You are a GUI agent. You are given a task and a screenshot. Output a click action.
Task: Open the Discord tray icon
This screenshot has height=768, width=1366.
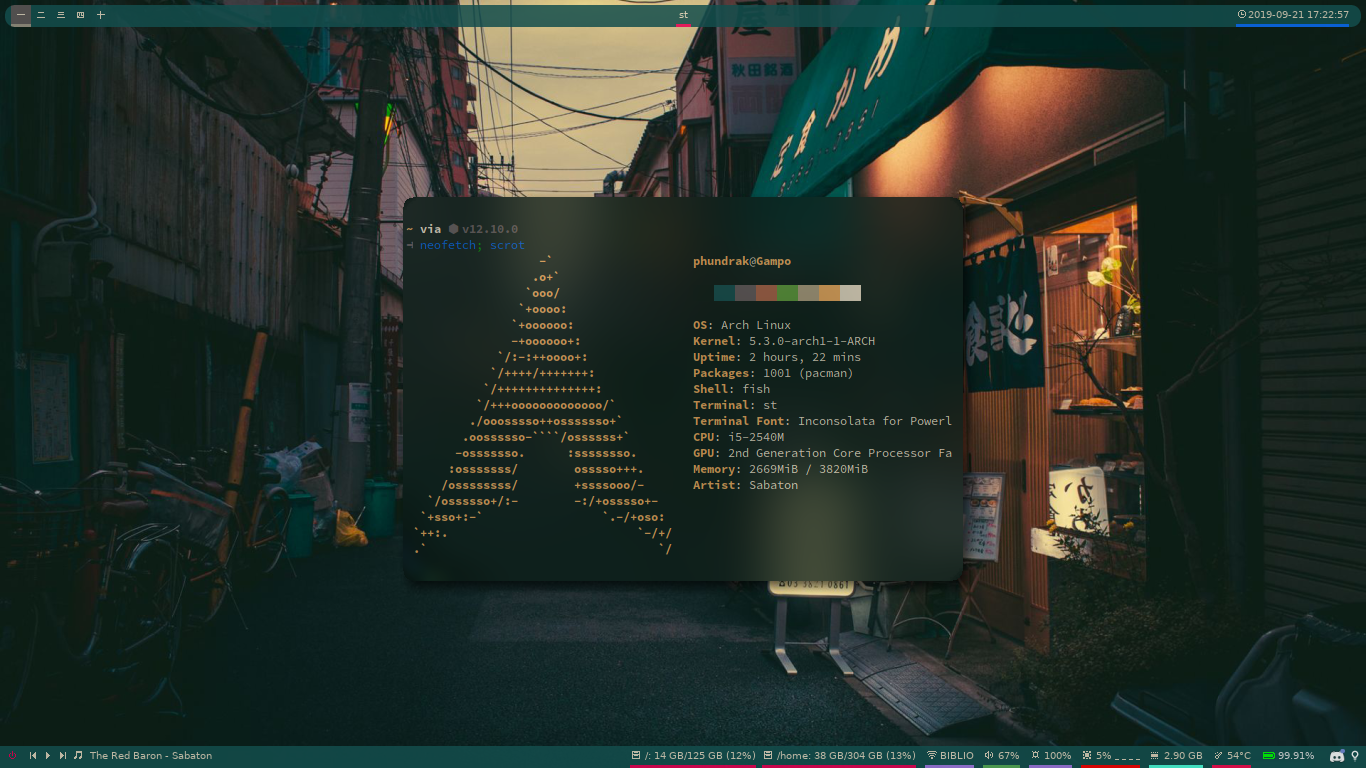(x=1337, y=756)
